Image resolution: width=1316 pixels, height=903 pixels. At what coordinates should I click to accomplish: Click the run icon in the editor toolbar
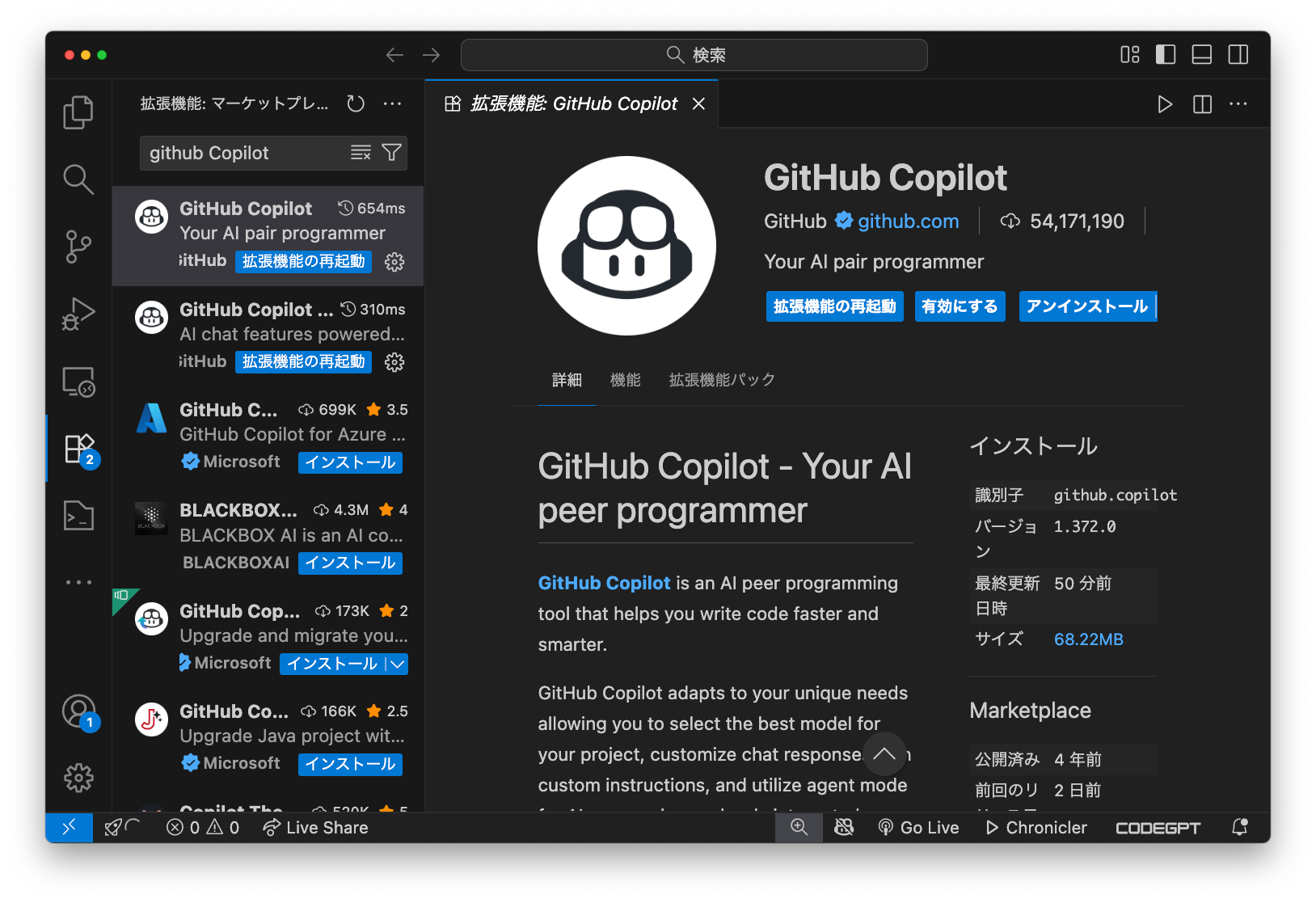[x=1165, y=104]
